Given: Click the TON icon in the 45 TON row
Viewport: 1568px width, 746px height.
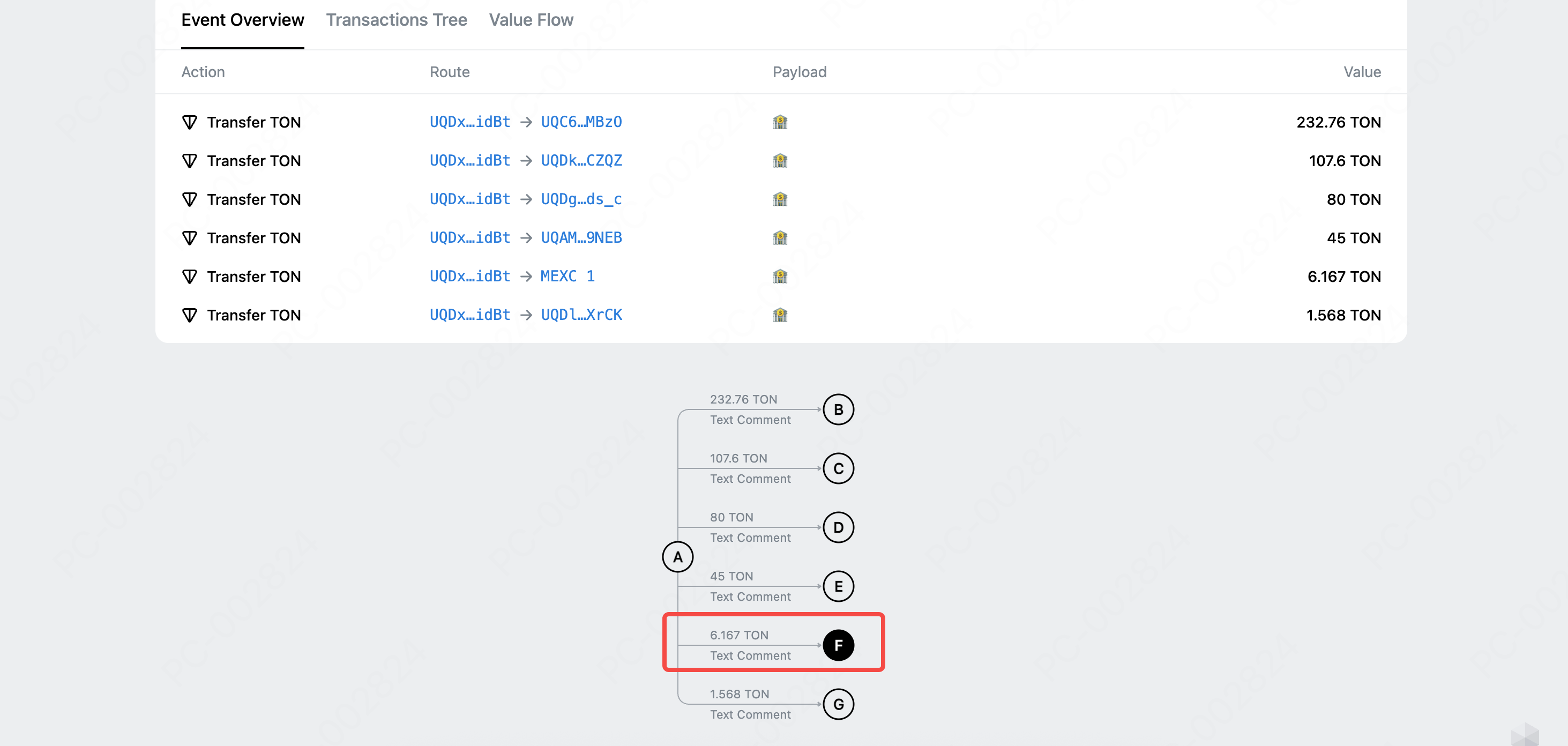Looking at the screenshot, I should coord(189,238).
